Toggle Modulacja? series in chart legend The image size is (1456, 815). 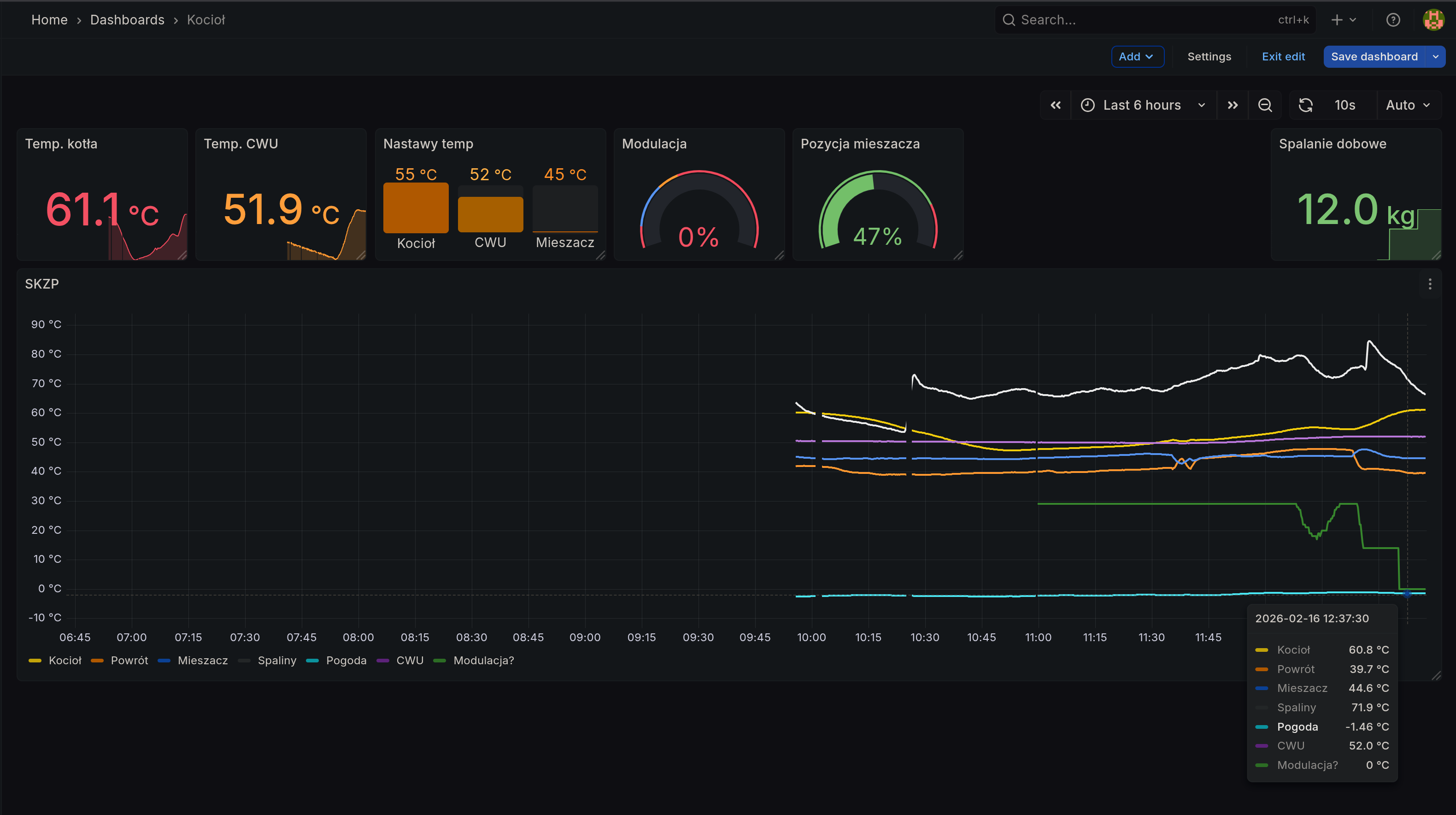click(483, 661)
